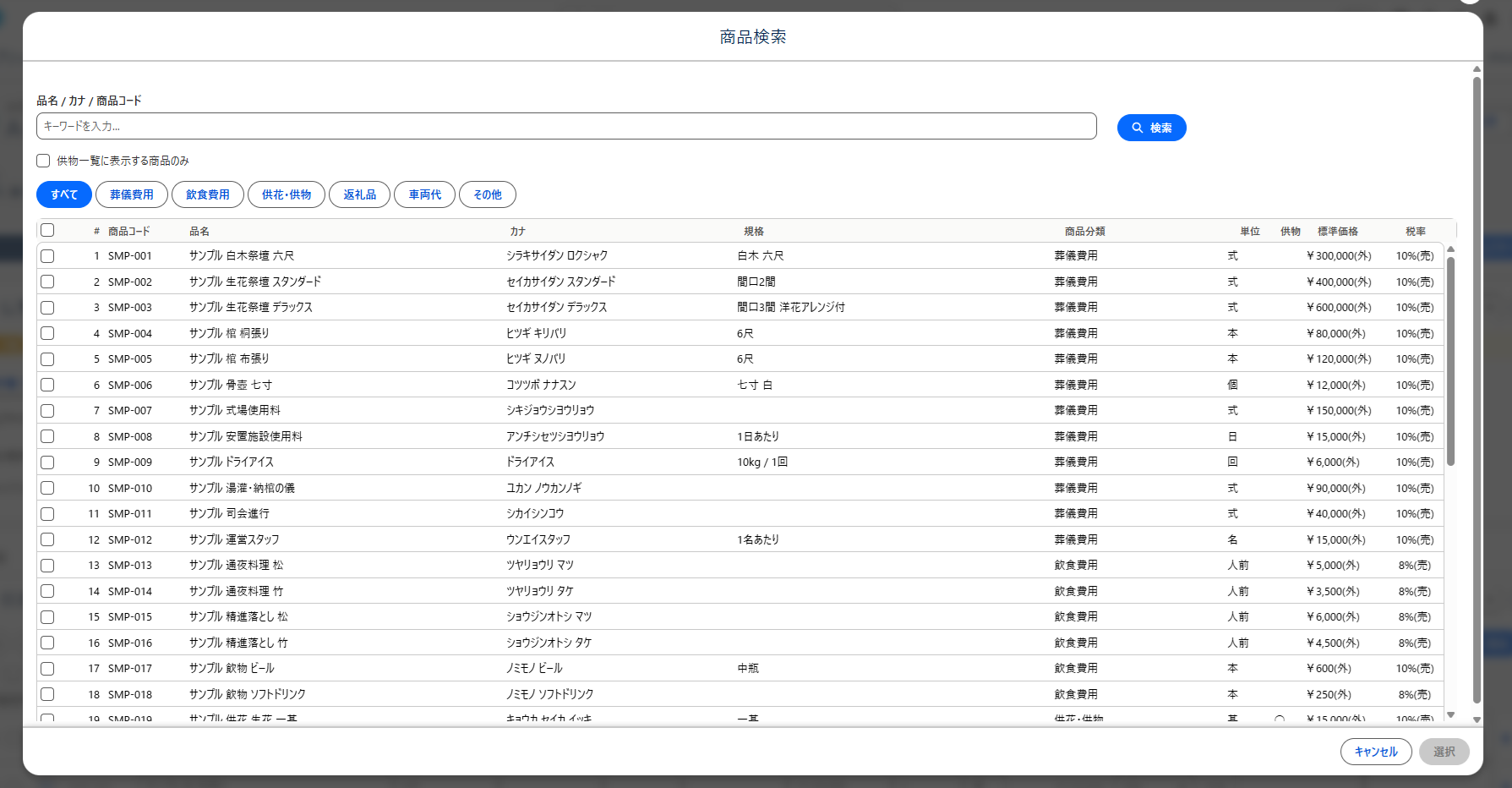1512x788 pixels.
Task: Check the SMP-001 row checkbox
Action: point(47,256)
